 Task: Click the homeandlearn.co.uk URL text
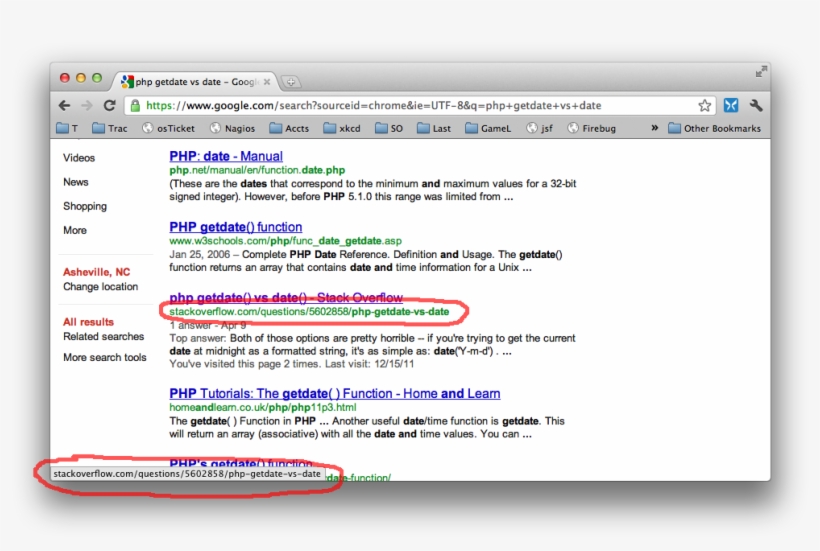[x=263, y=407]
